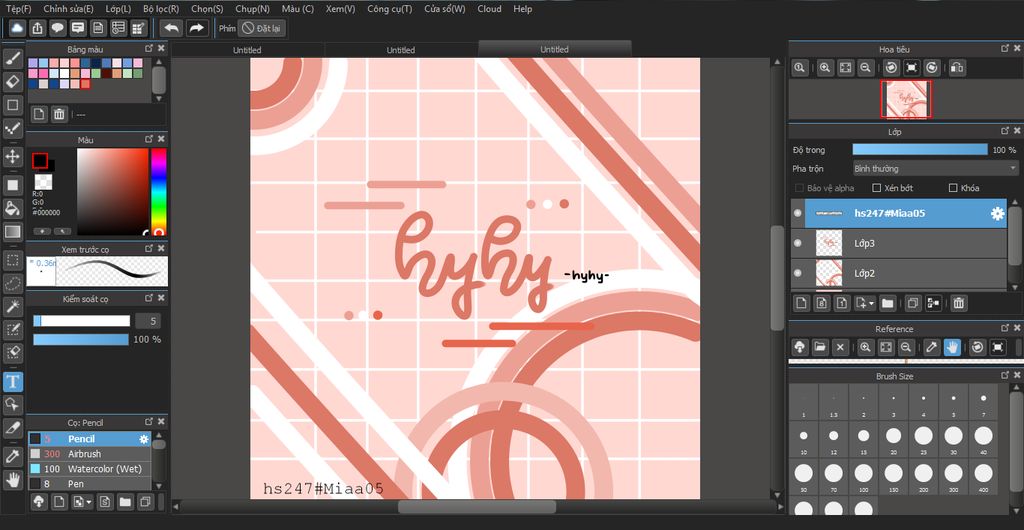Screen dimensions: 1024x530
Task: Undock the Lớp panel
Action: coord(1004,132)
